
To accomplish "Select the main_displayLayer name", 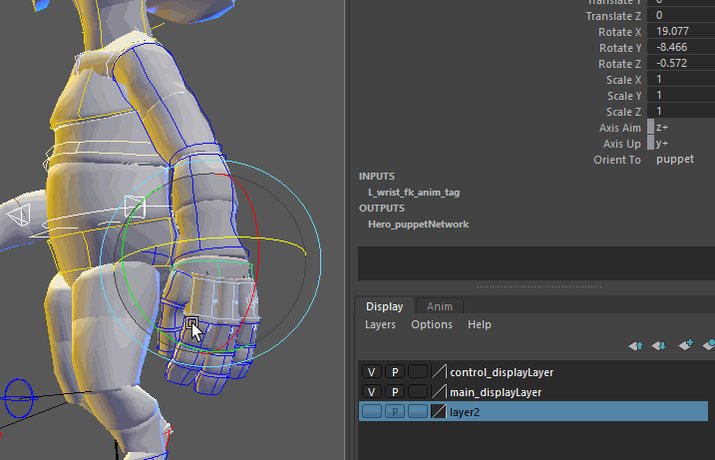I will tap(496, 393).
